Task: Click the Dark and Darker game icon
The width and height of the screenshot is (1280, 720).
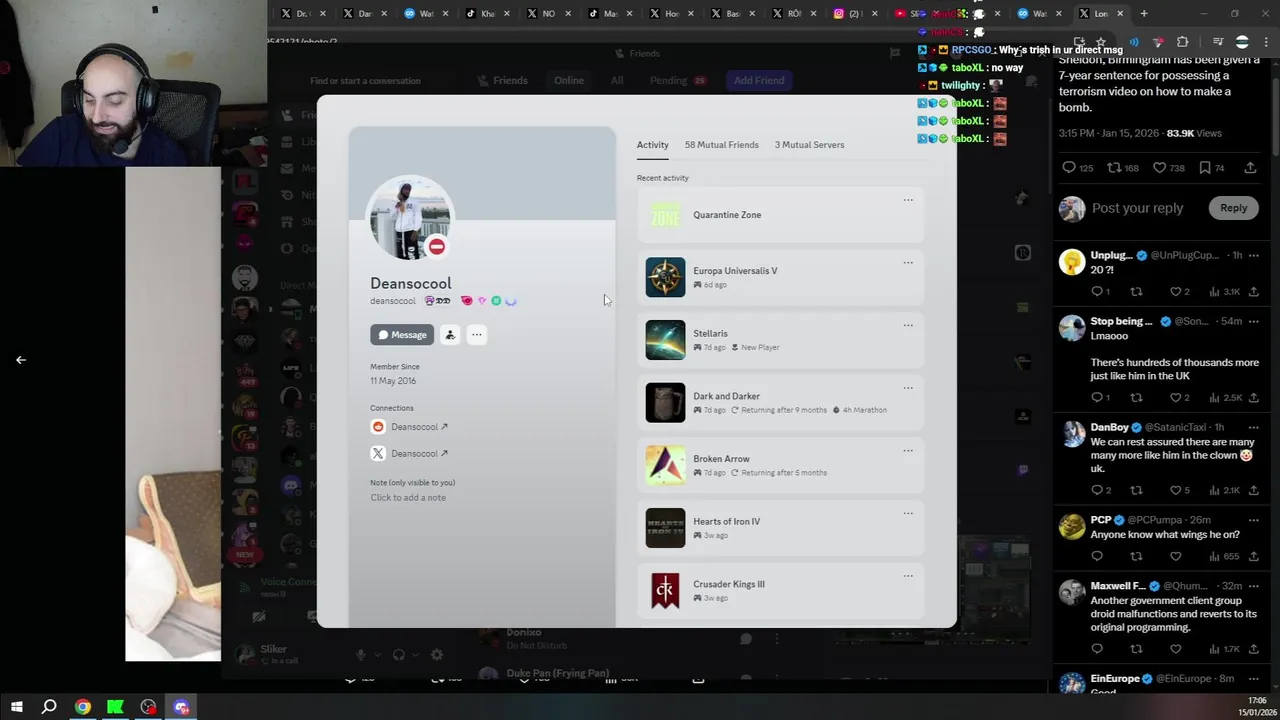Action: (x=665, y=403)
